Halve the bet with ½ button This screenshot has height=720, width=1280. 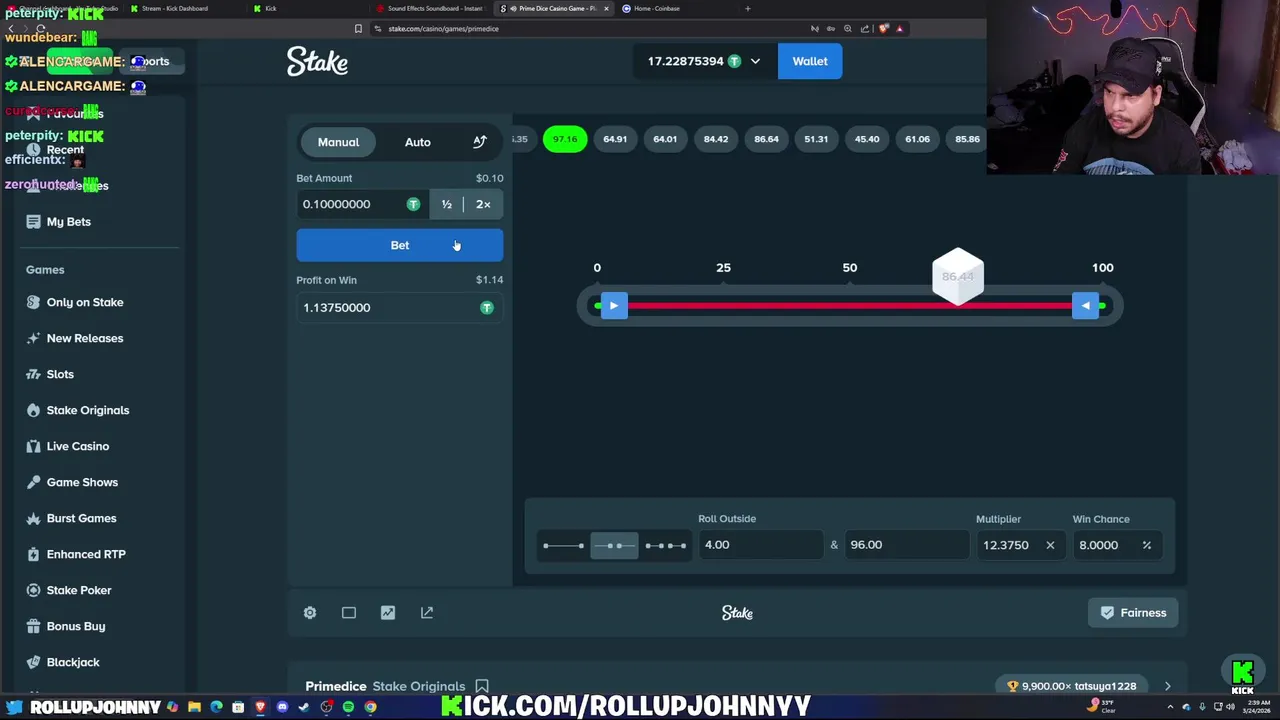[447, 204]
